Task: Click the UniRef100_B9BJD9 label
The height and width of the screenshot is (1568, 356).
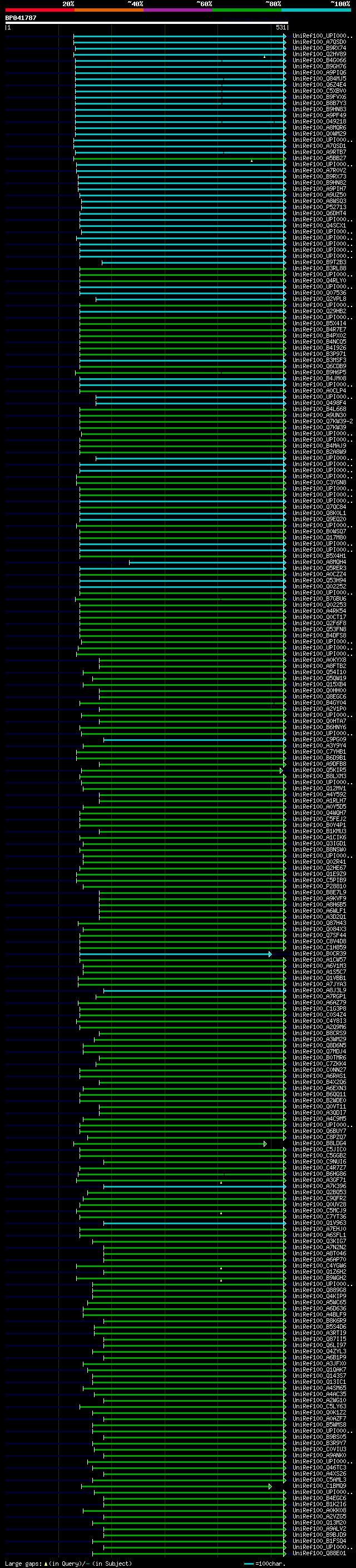Action: (x=319, y=1535)
